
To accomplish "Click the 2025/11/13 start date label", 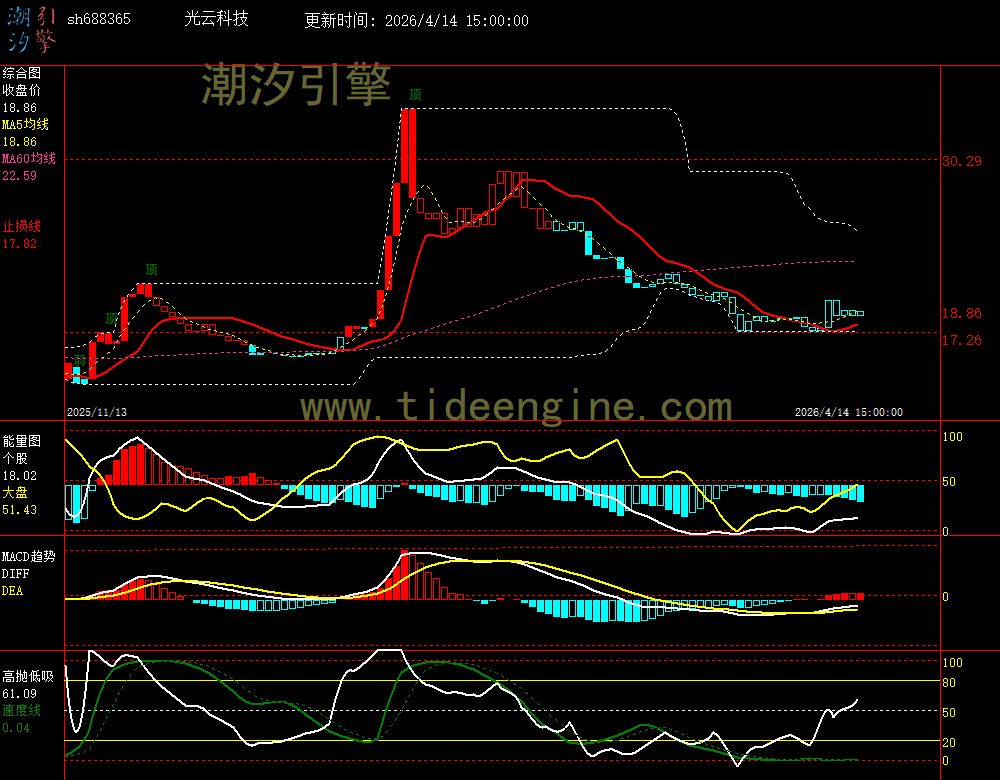I will tap(97, 412).
